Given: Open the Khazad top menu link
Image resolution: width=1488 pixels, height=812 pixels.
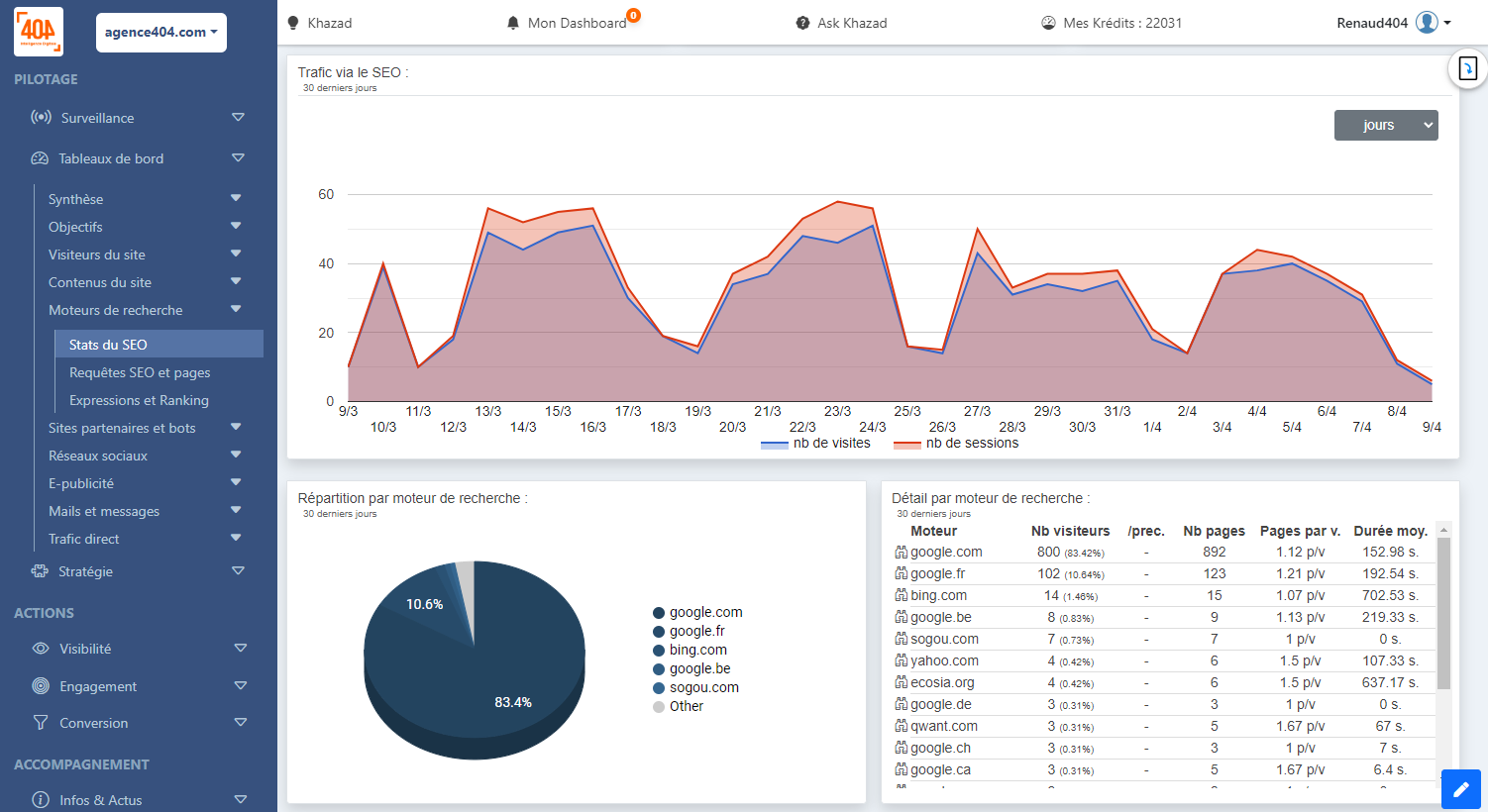Looking at the screenshot, I should [x=330, y=23].
